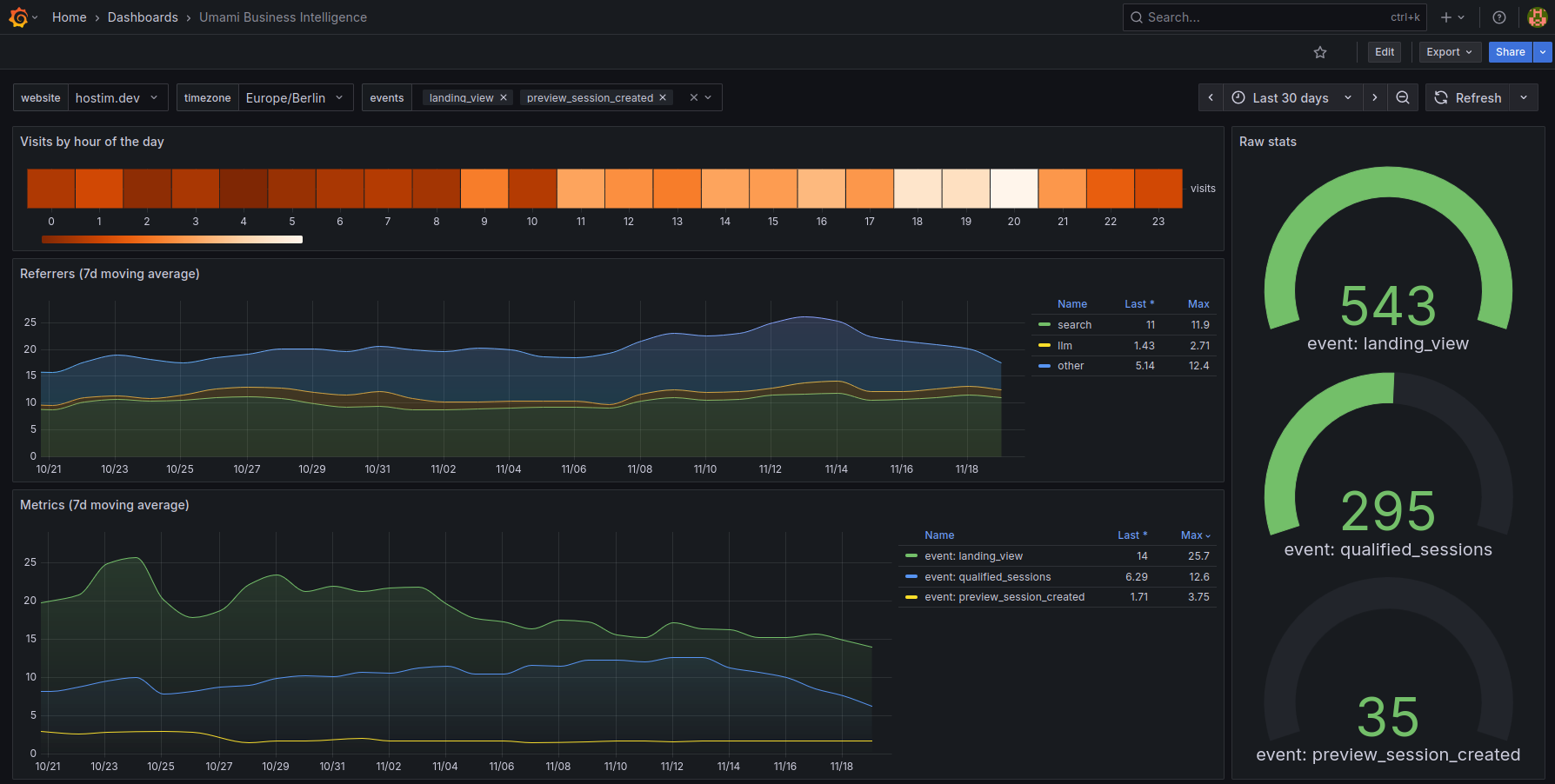Screen dimensions: 1555x784
Task: Toggle the search series in Referrers legend
Action: [1075, 324]
